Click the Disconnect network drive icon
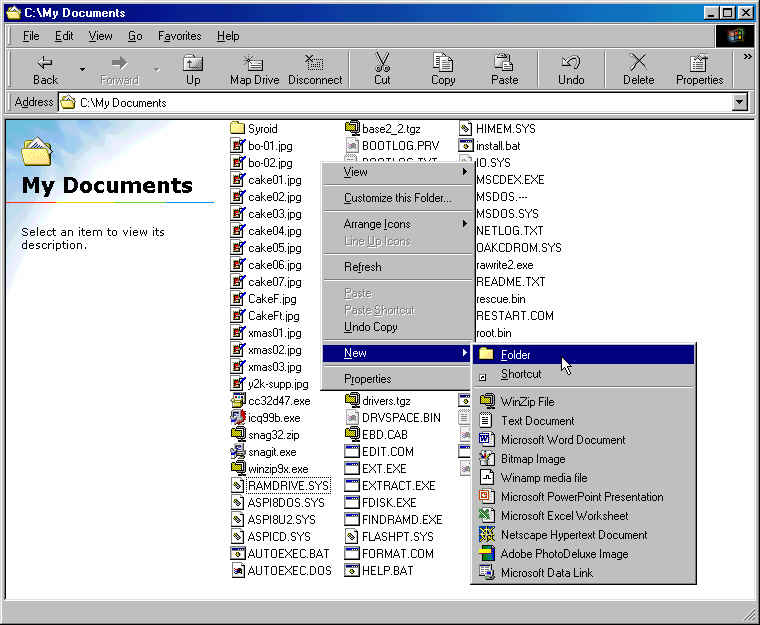Screen dimensions: 760x625 point(315,69)
